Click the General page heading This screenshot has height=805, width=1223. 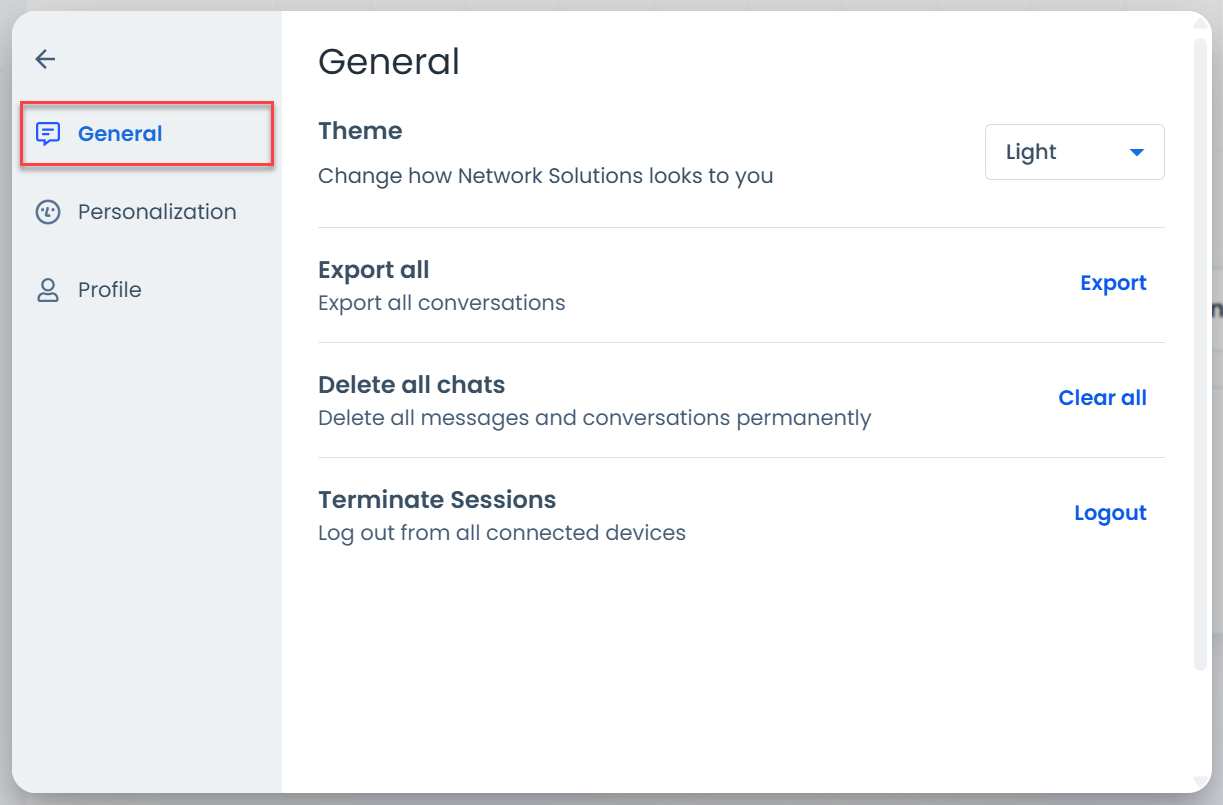[x=389, y=62]
